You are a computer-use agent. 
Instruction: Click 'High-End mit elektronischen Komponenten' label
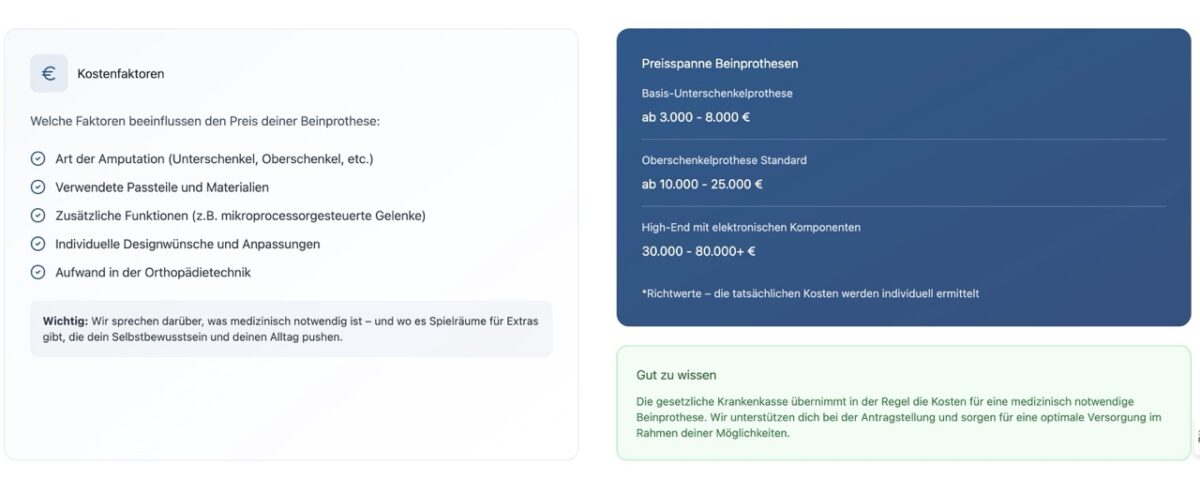point(751,227)
